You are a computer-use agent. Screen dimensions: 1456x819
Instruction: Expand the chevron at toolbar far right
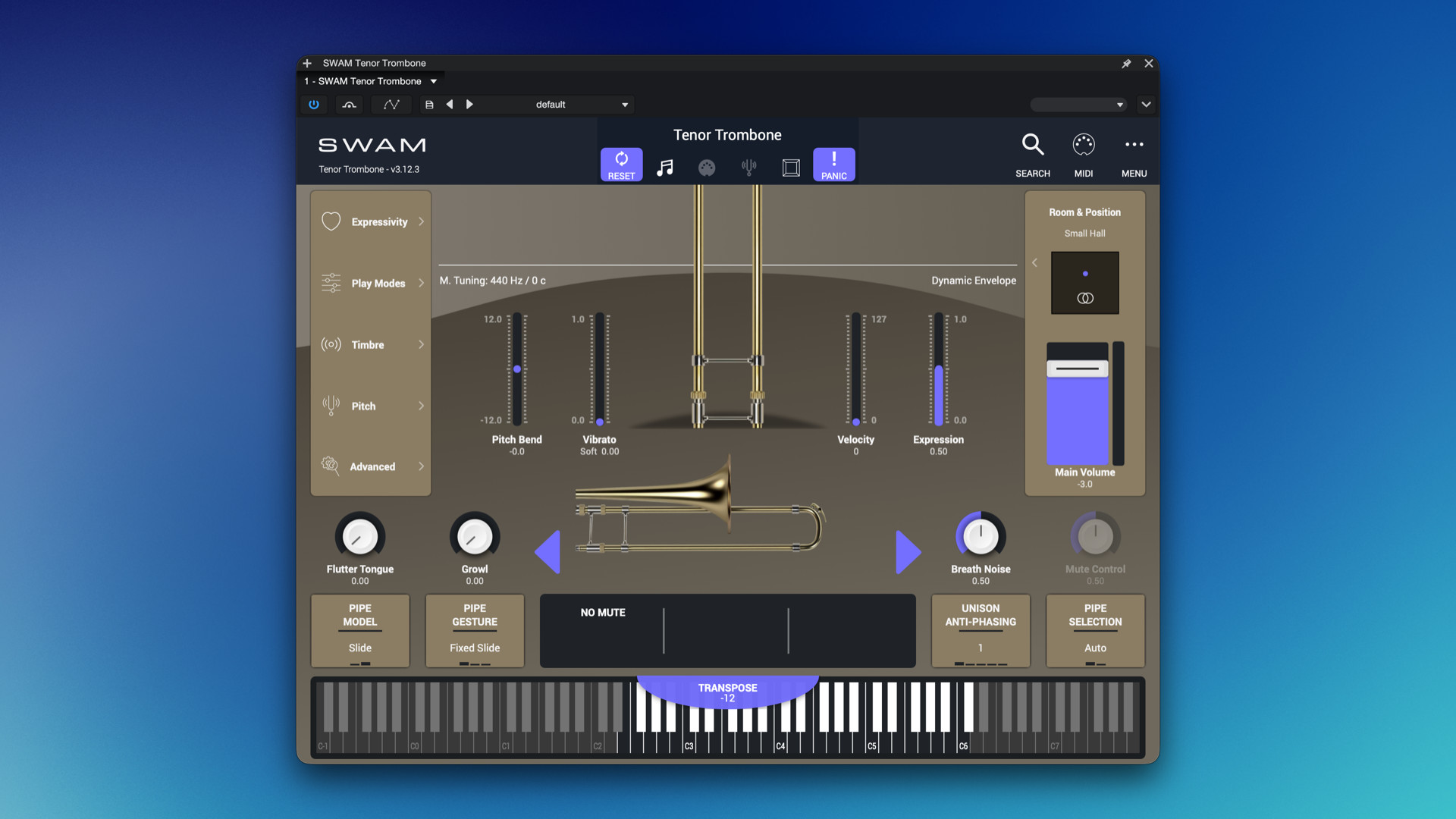pyautogui.click(x=1146, y=105)
